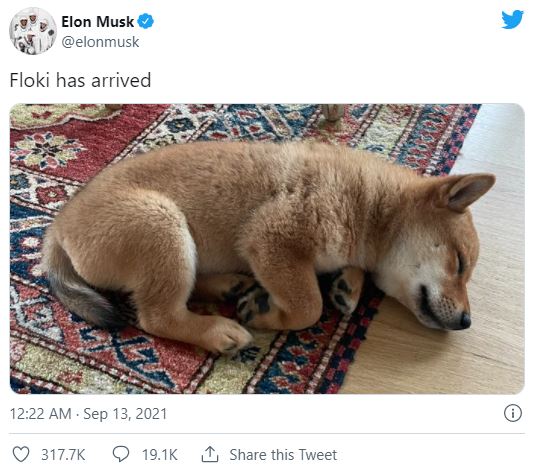Select the 'Share this Tweet' label
The width and height of the screenshot is (539, 471).
pos(283,454)
